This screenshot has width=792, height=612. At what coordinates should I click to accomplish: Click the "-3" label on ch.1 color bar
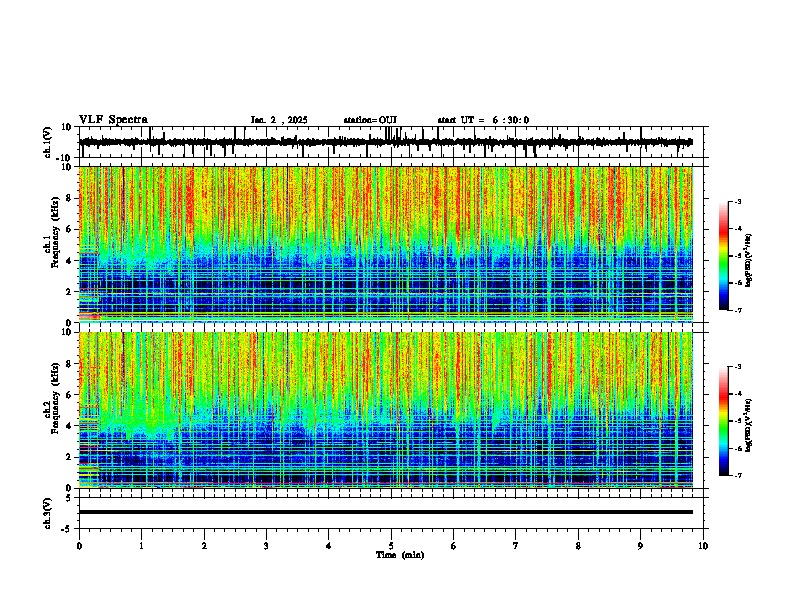coord(738,201)
